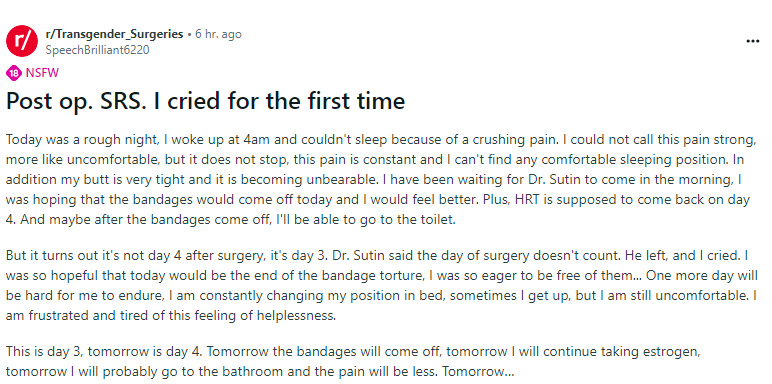Open the r/Transgender_Surgeries community link
The width and height of the screenshot is (772, 384).
click(x=114, y=34)
